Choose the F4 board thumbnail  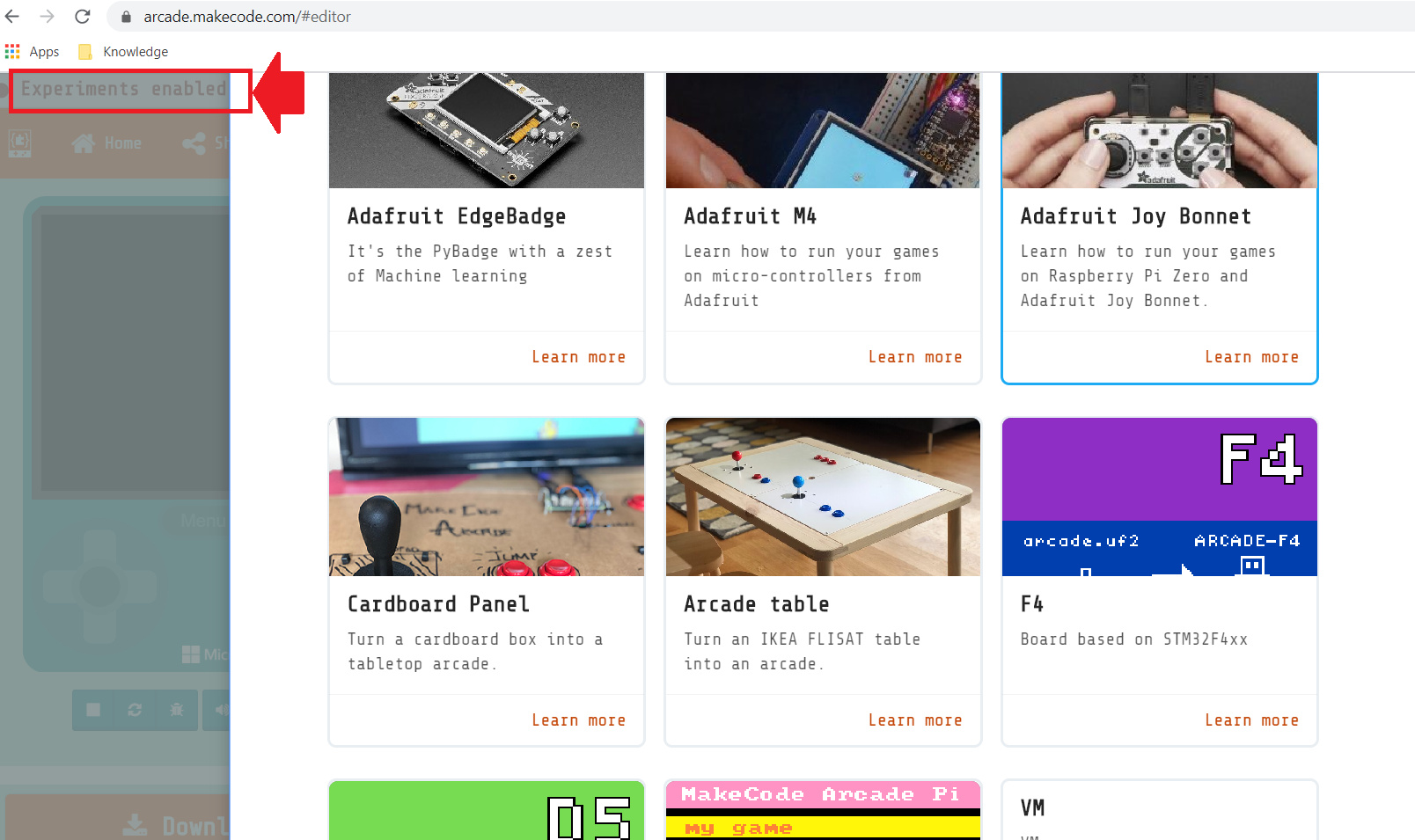pos(1160,497)
